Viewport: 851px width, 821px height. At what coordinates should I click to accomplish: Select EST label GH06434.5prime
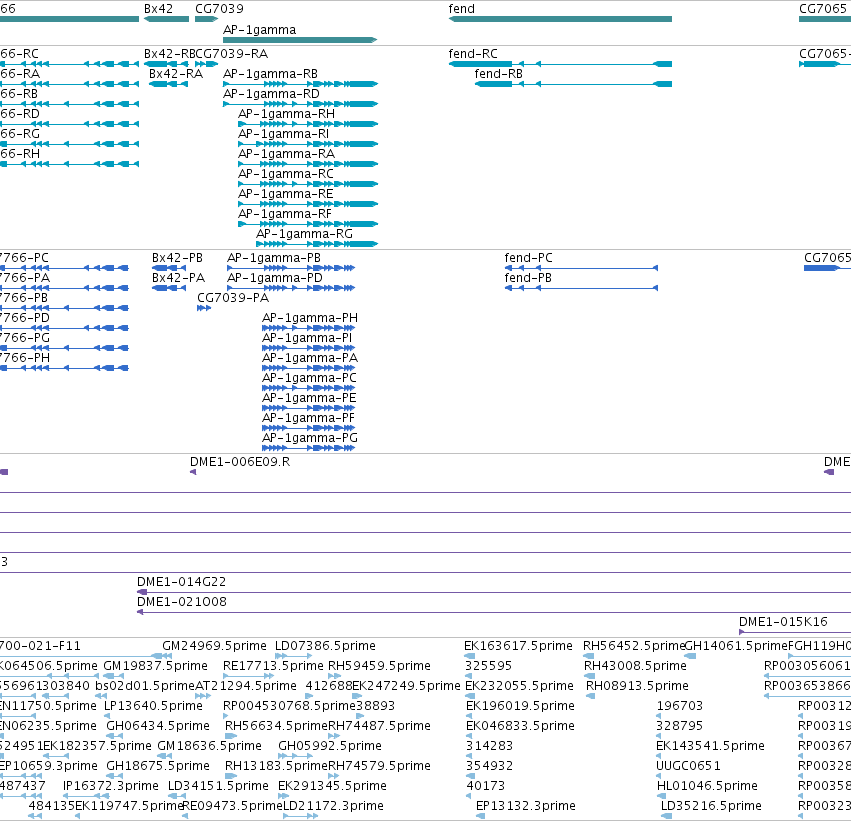click(x=158, y=726)
